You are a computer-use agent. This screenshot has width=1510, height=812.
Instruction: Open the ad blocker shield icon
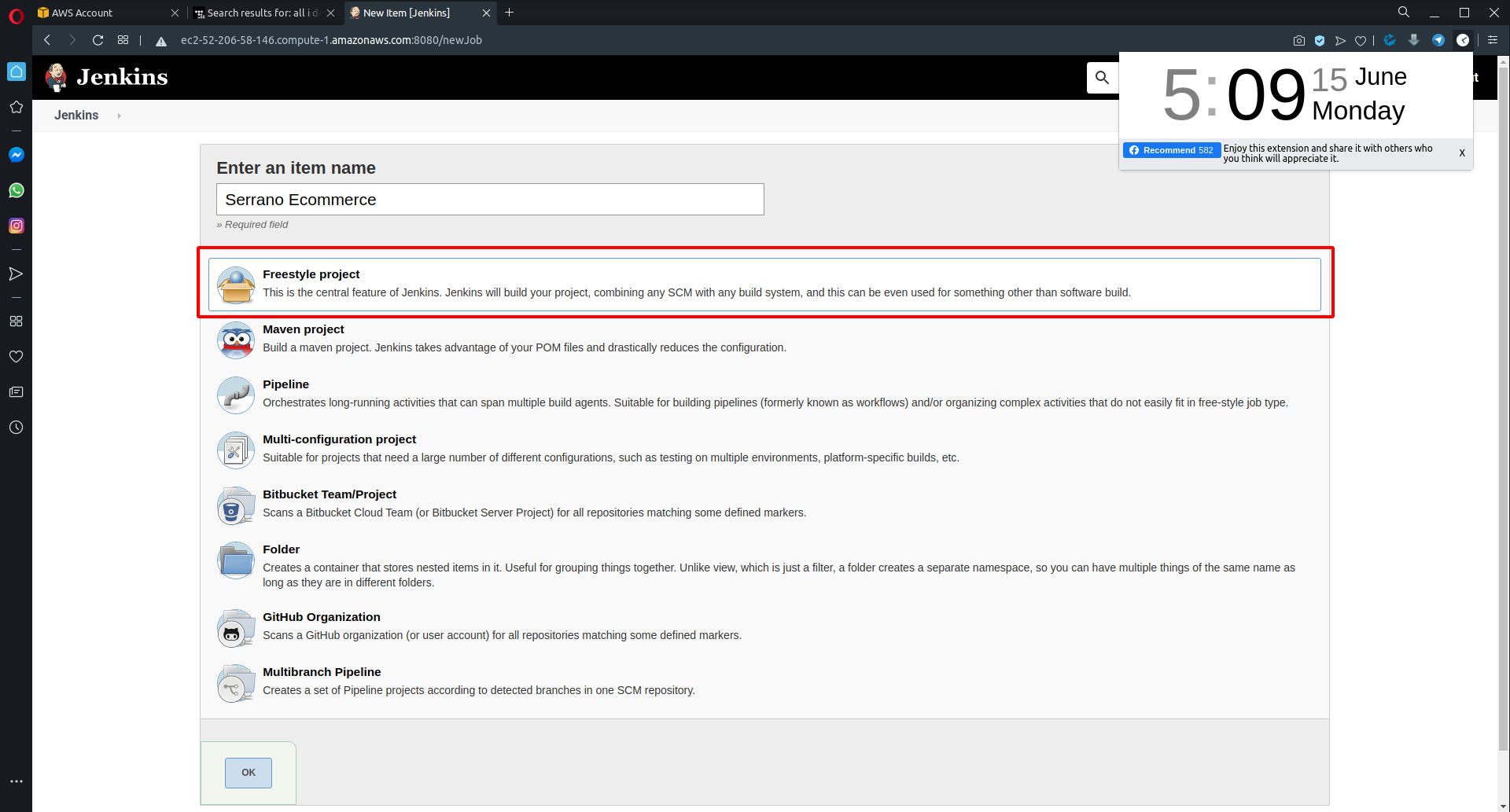point(1320,41)
